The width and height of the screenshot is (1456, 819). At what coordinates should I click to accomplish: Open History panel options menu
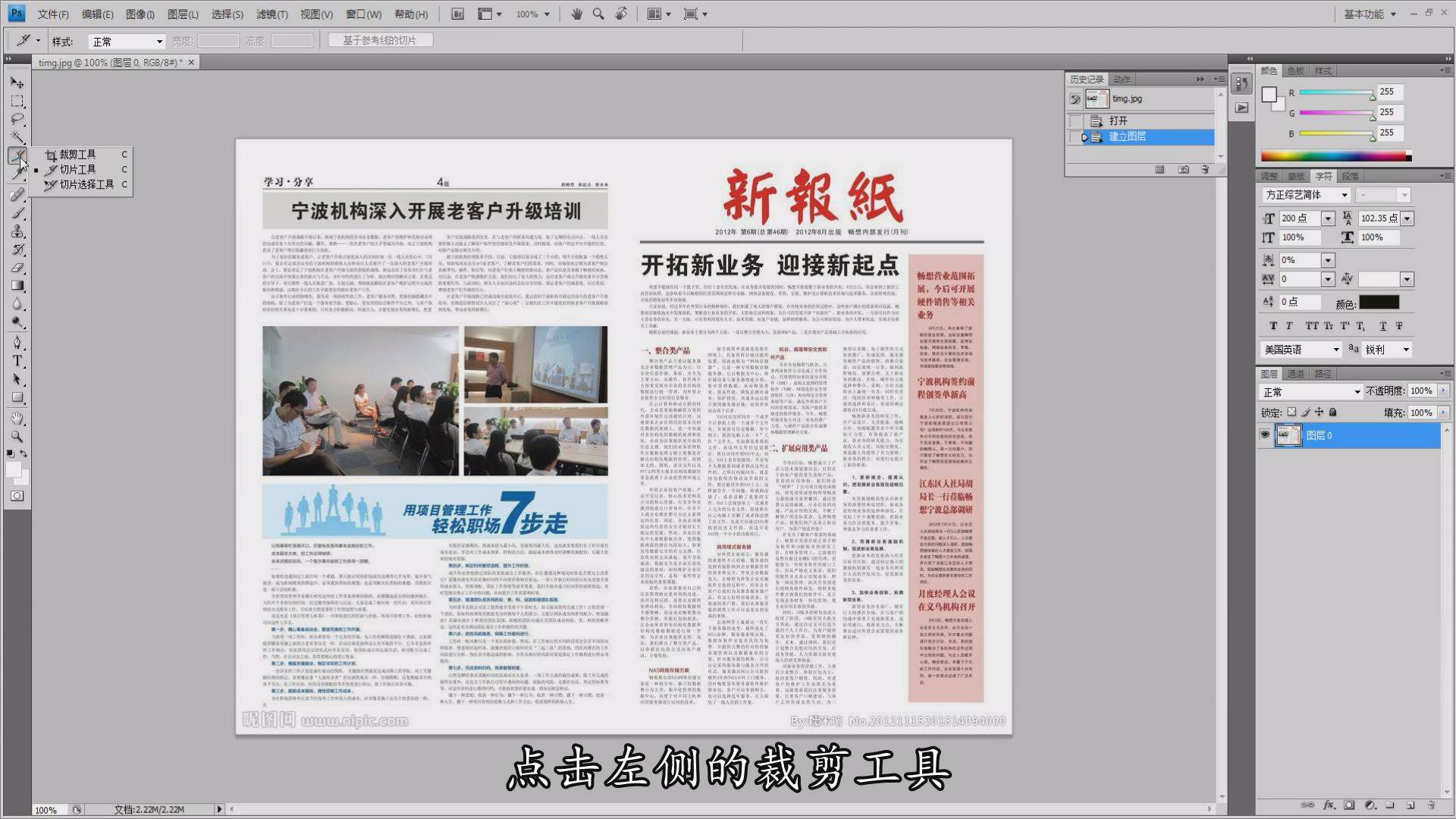click(1219, 79)
